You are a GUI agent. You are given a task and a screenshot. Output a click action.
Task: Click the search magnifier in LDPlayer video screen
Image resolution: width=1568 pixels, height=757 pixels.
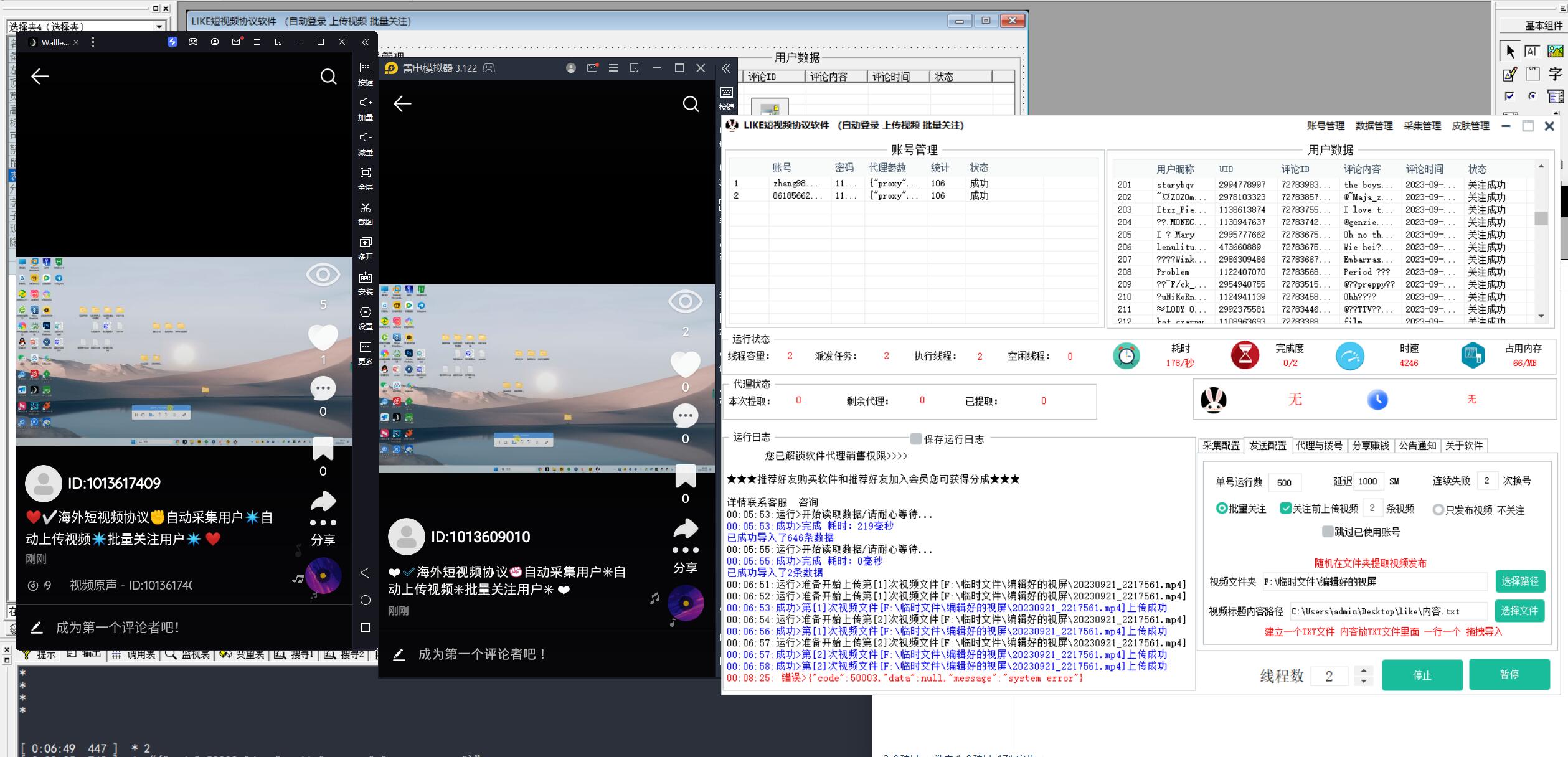[x=691, y=104]
